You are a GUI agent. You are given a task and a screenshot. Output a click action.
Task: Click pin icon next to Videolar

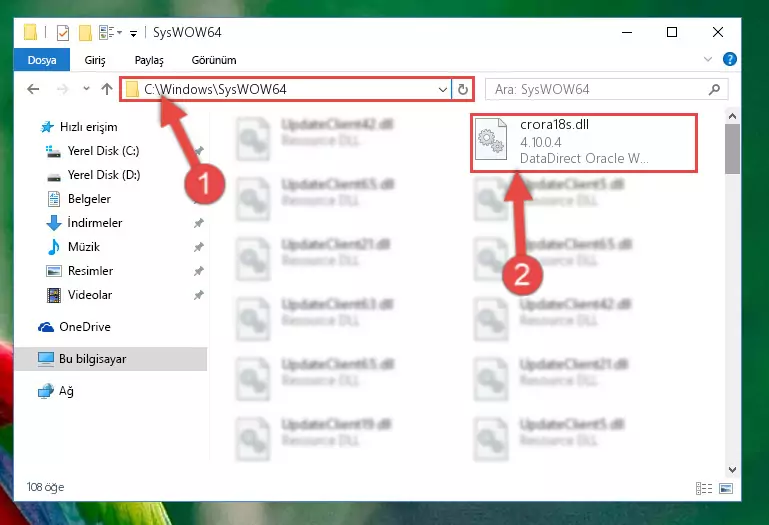coord(199,295)
